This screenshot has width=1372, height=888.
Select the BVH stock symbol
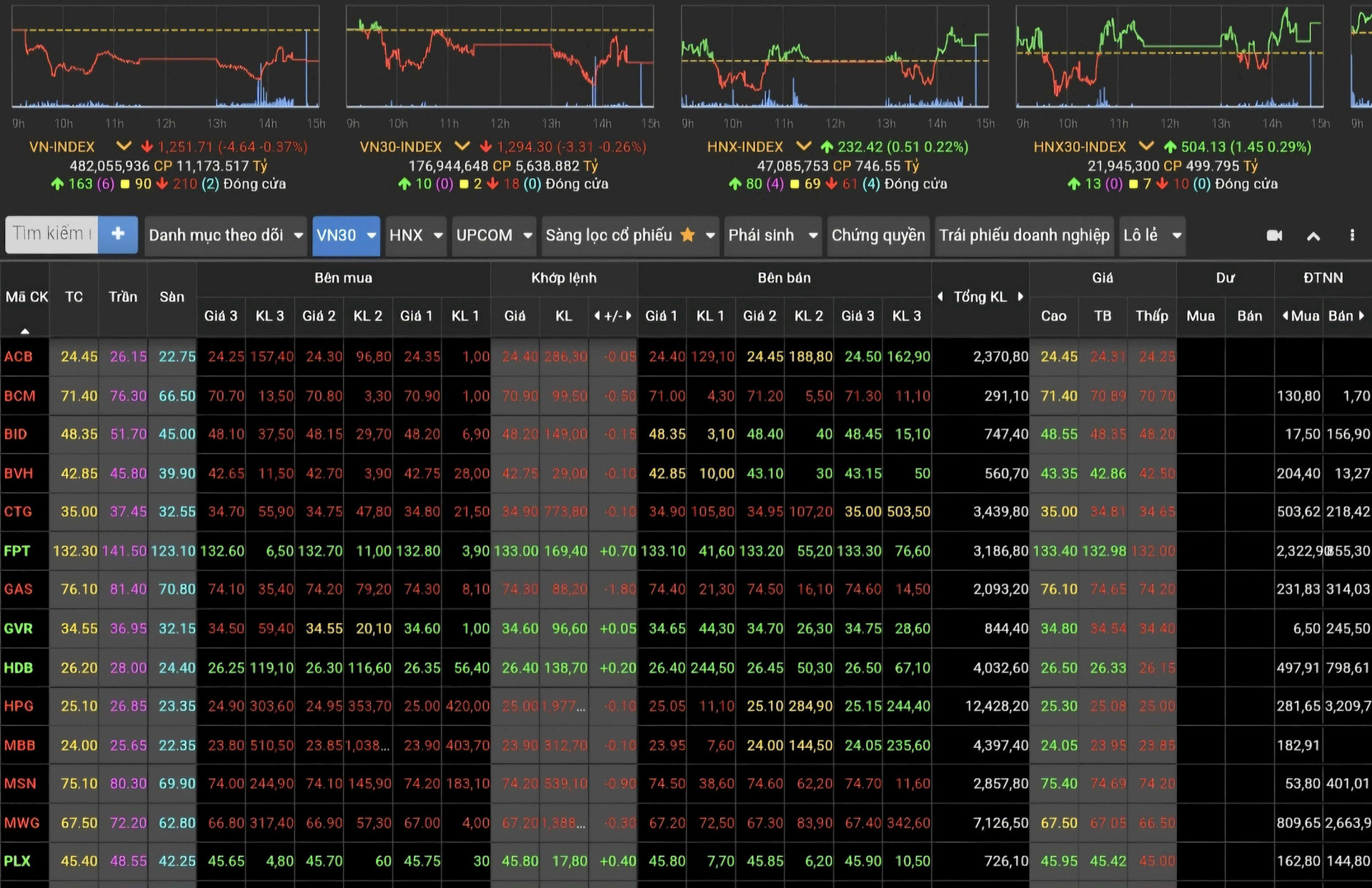click(19, 473)
